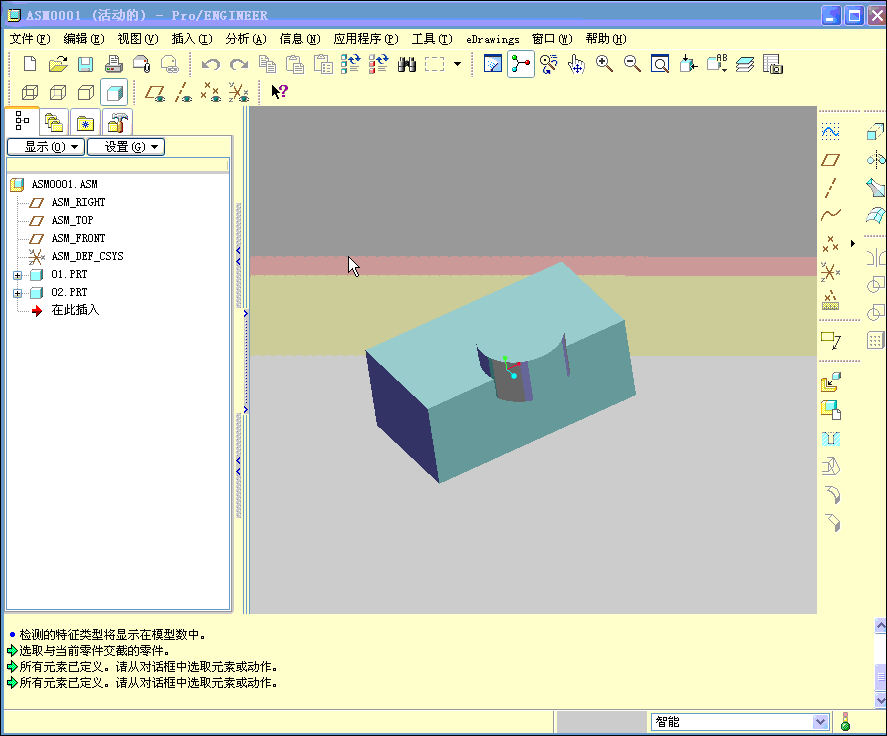Switch to Hidden Line display mode

(58, 92)
